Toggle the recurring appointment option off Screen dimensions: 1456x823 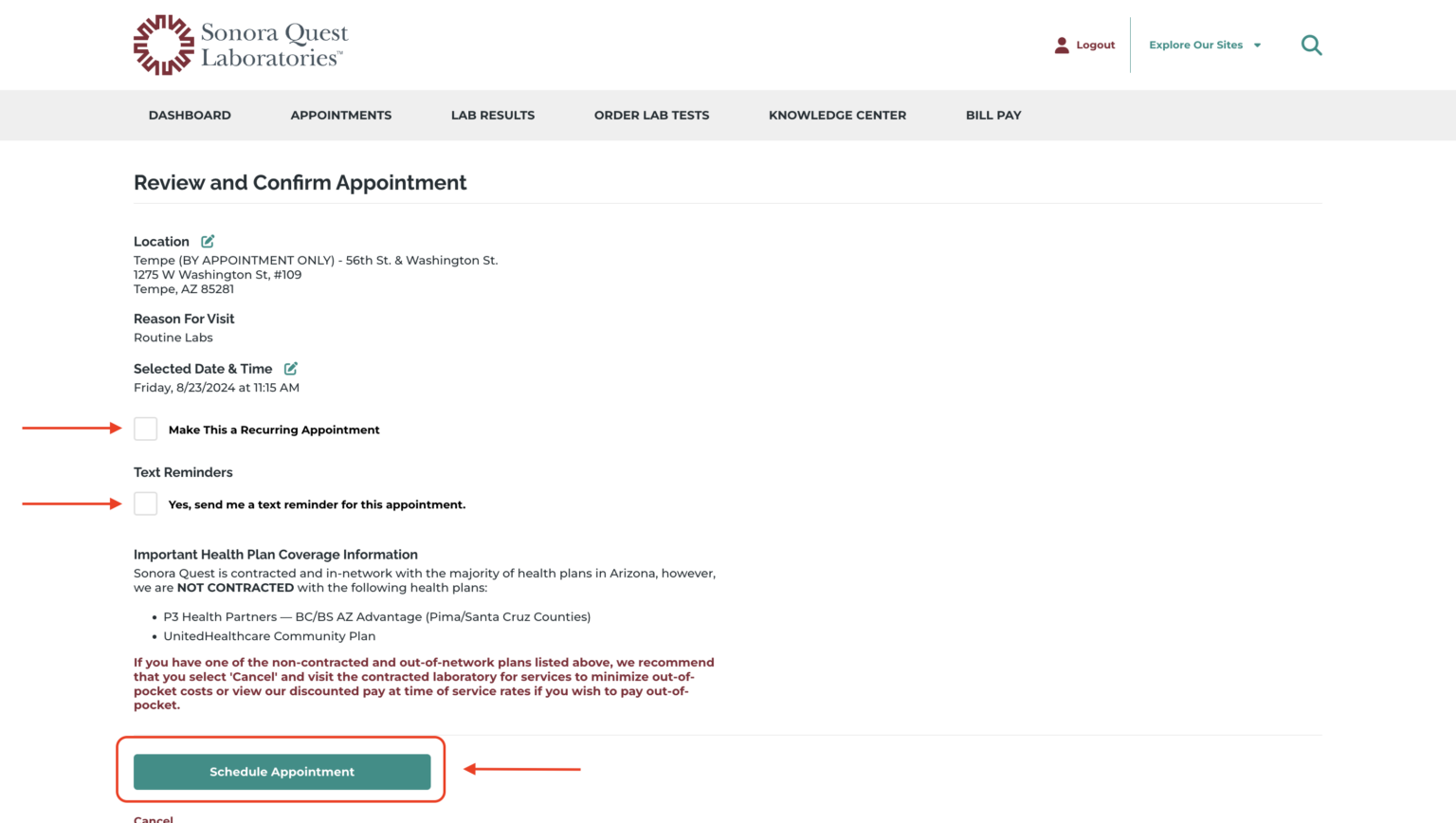point(145,429)
